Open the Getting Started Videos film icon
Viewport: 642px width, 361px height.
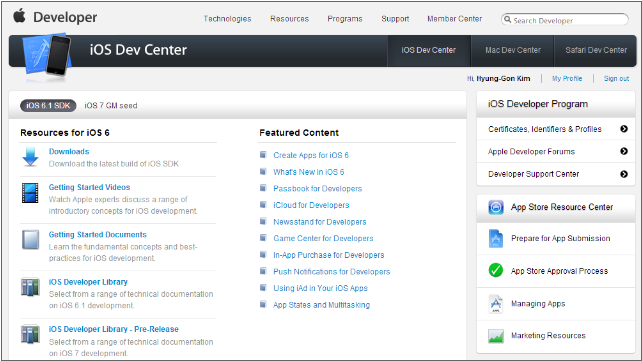click(30, 193)
